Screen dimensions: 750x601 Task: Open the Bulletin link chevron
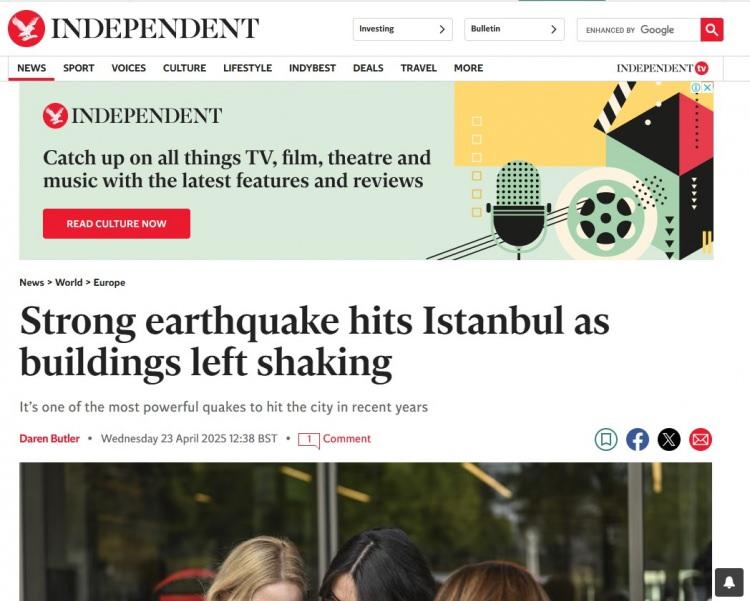click(554, 30)
